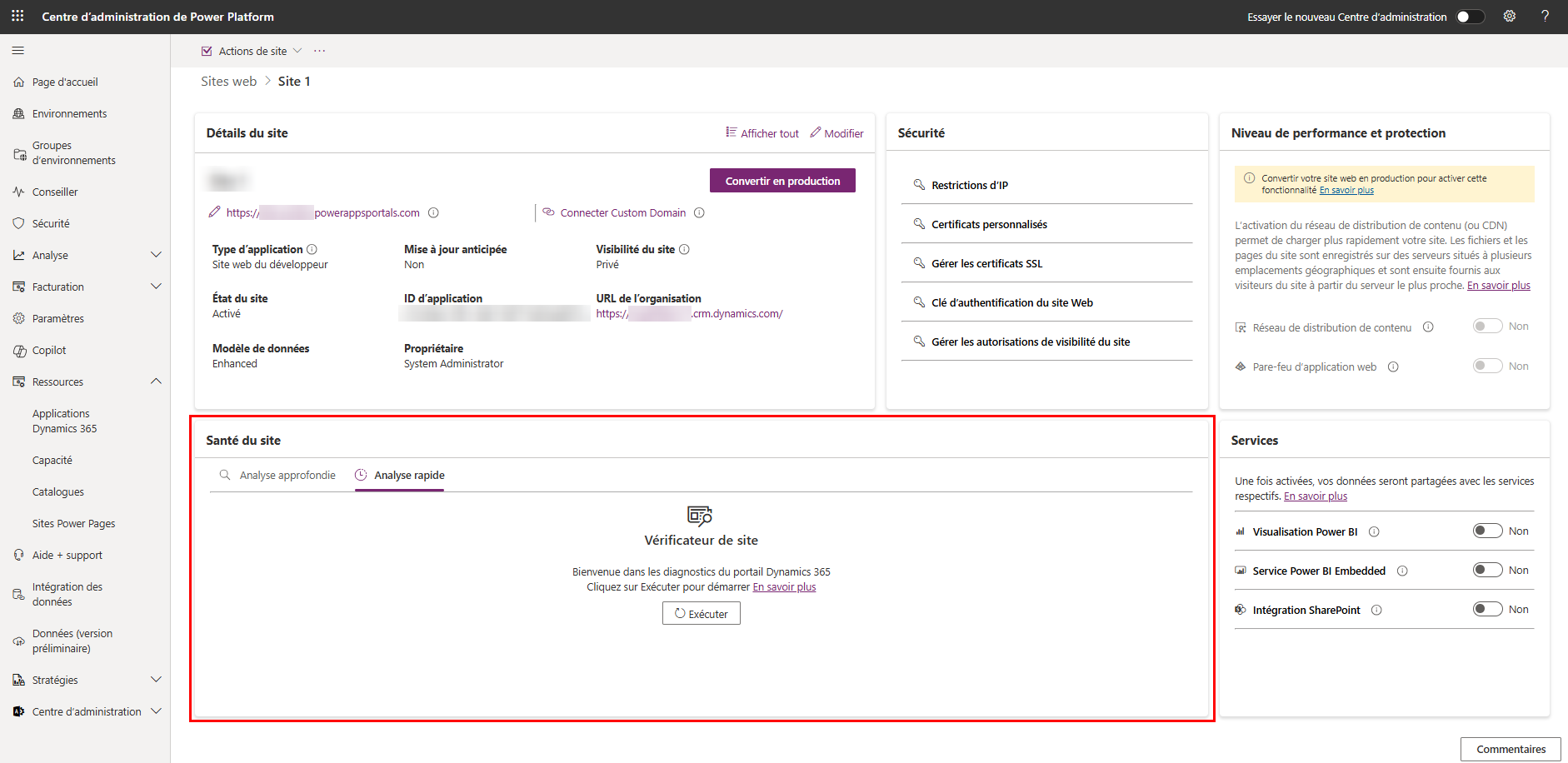The image size is (1568, 763).
Task: Click the Aide + support headset icon
Action: point(18,555)
